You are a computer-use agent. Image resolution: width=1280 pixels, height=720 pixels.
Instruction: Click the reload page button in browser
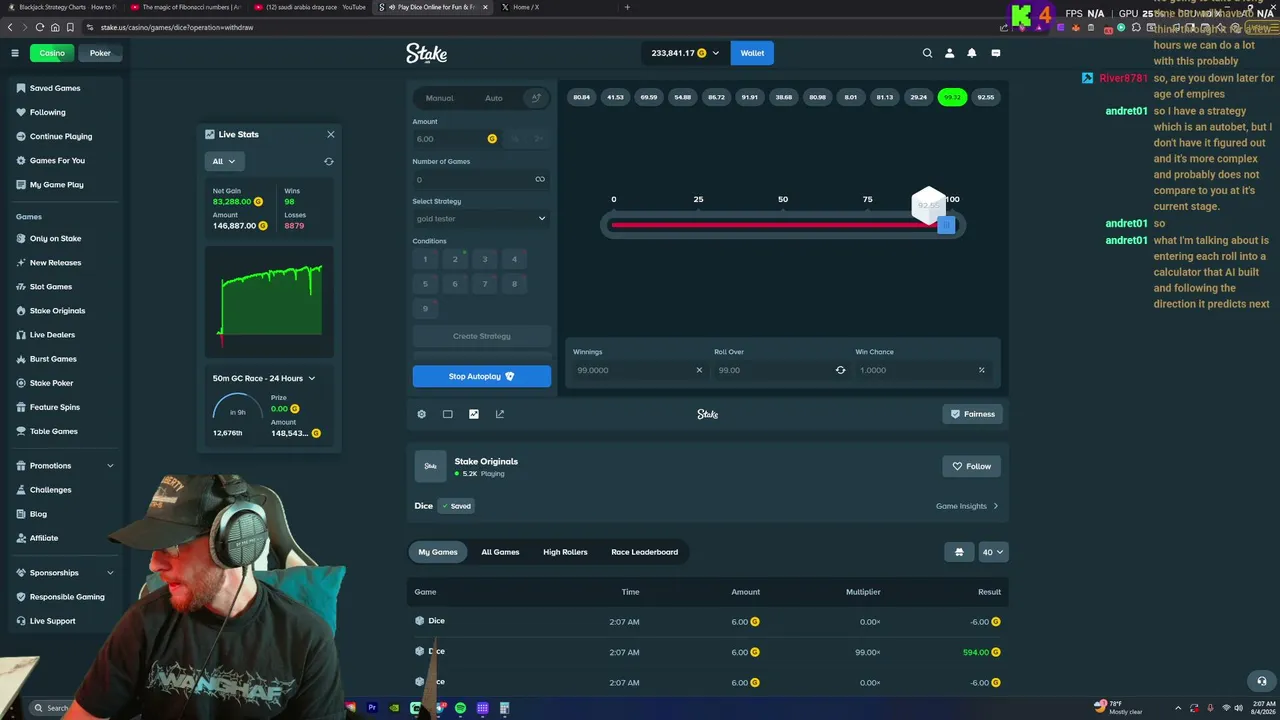coord(40,27)
